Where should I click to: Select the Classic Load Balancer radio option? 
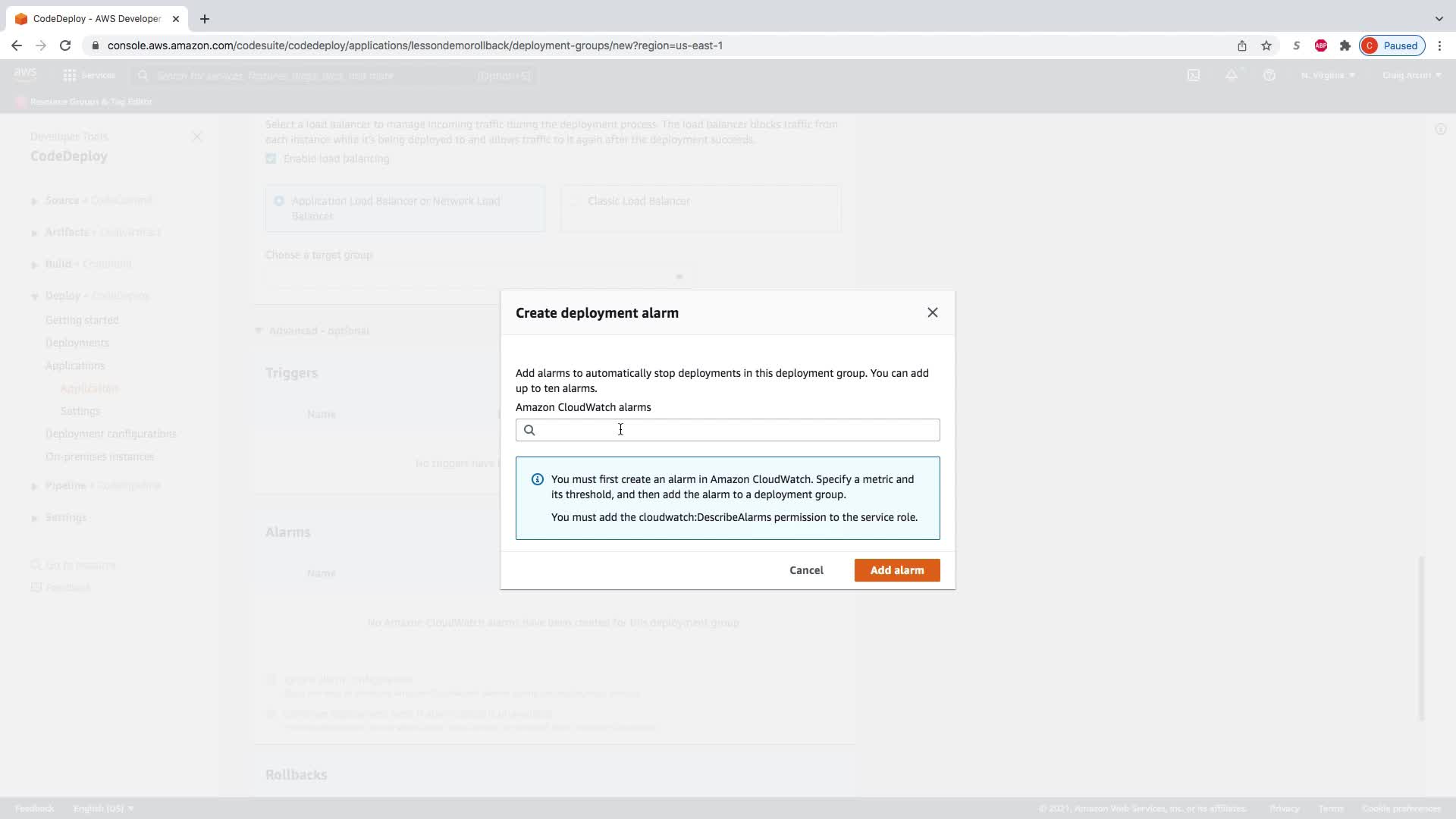point(574,201)
